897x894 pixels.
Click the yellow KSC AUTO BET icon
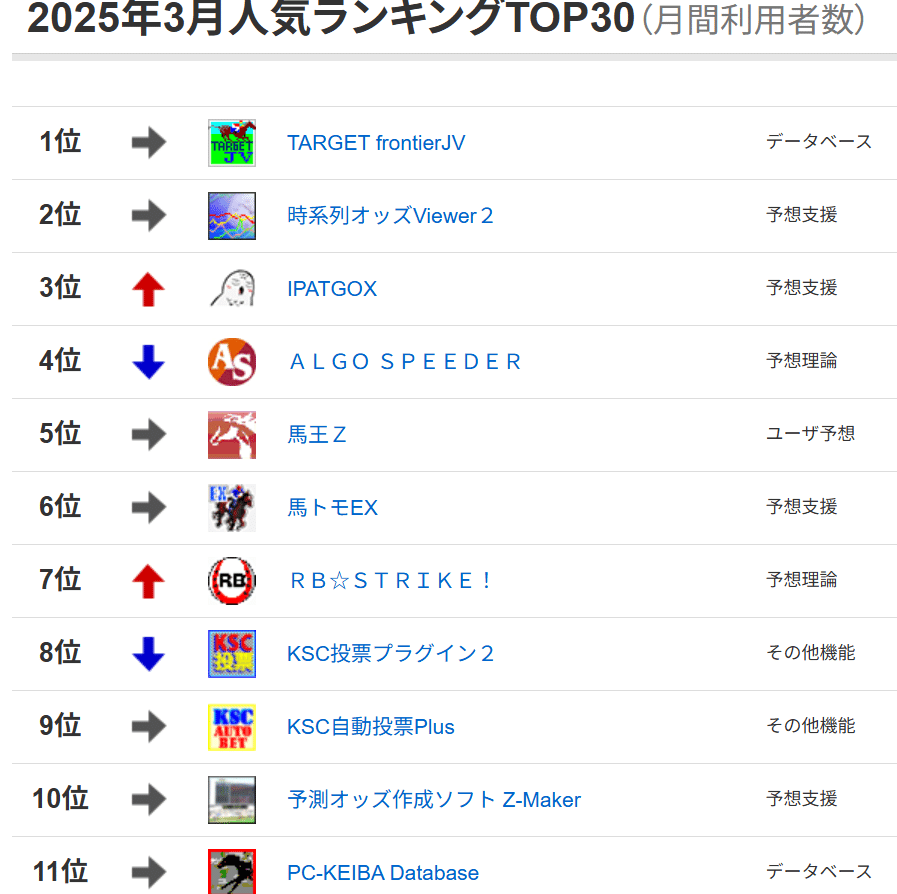point(231,727)
